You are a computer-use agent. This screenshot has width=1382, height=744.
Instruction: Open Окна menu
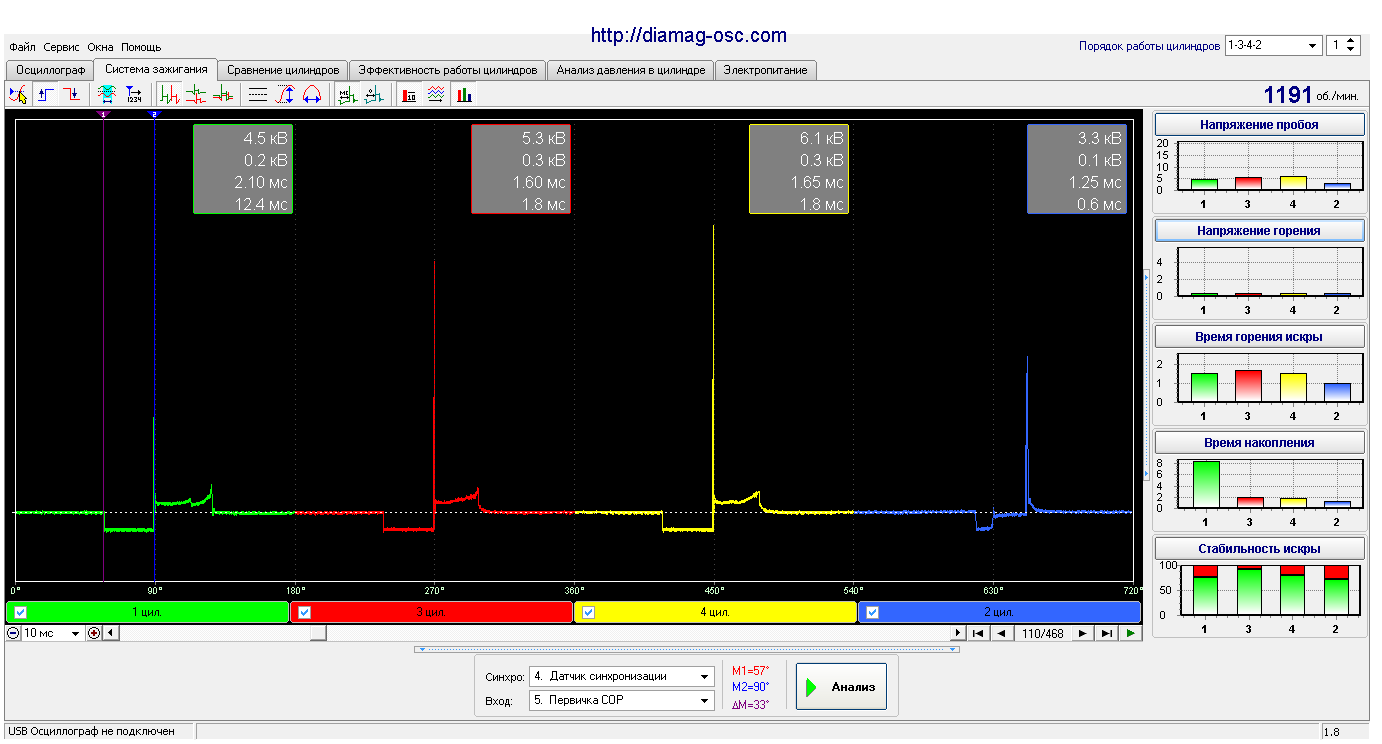click(x=100, y=47)
